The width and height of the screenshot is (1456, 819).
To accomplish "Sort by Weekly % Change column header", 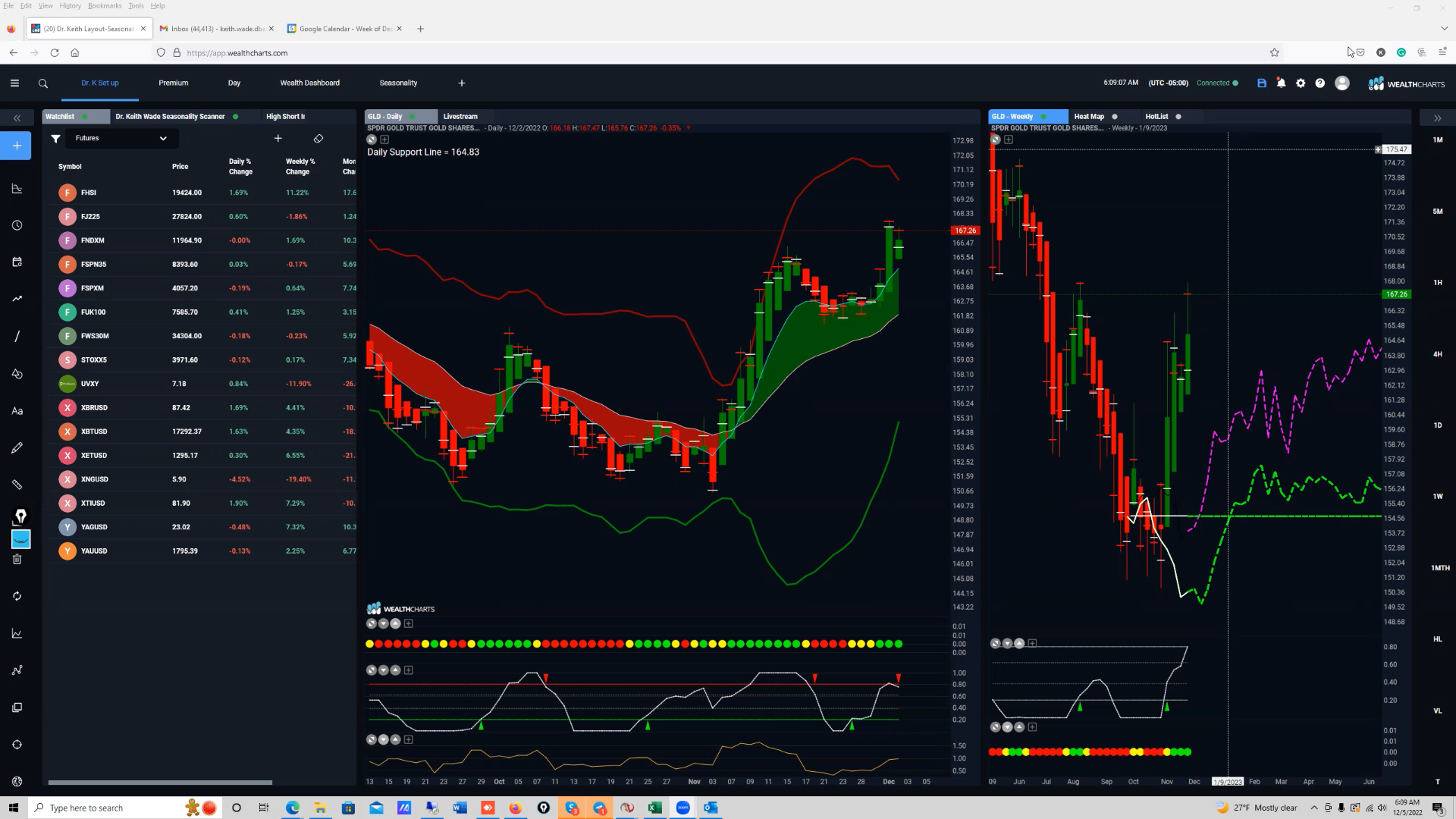I will tap(300, 167).
